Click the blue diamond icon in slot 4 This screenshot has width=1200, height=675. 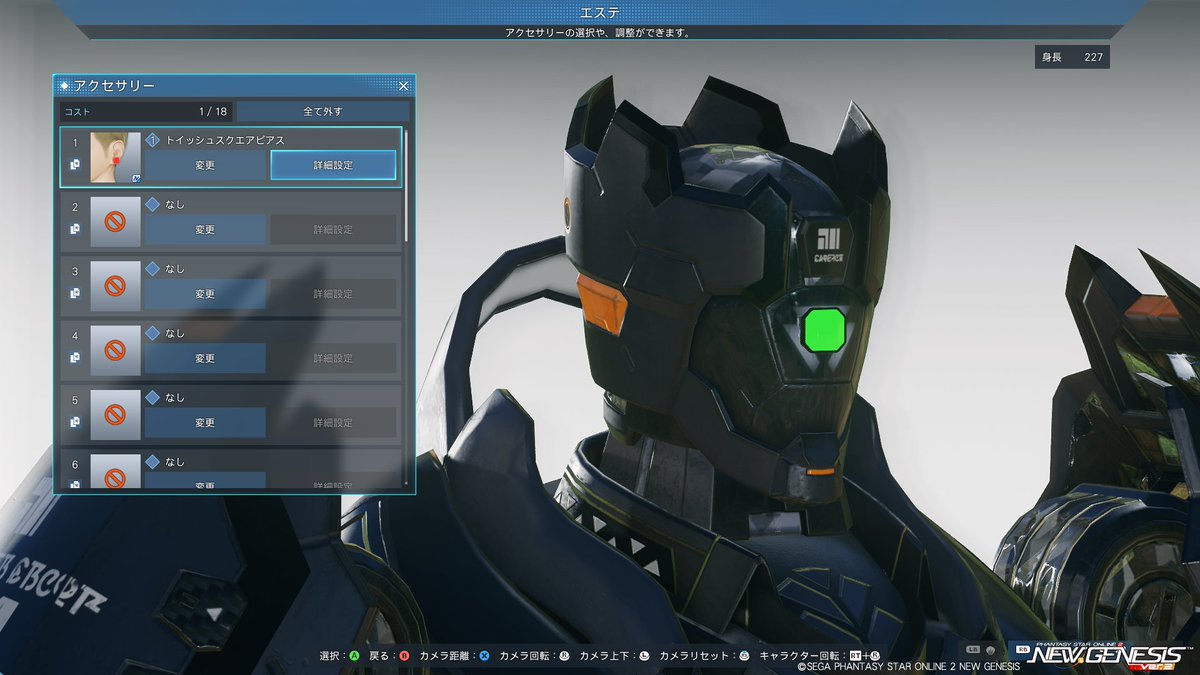(x=153, y=333)
